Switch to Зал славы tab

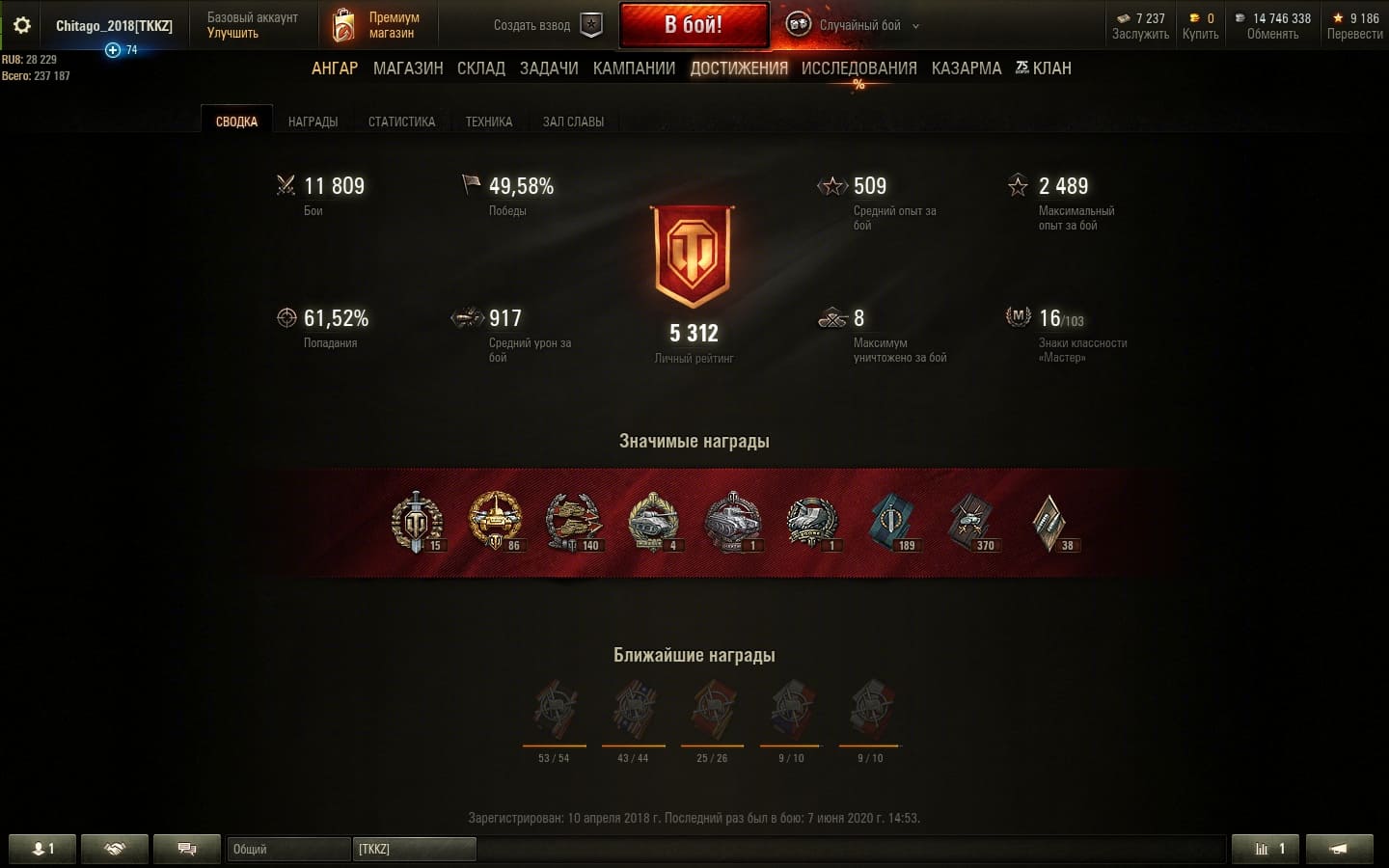click(x=573, y=122)
